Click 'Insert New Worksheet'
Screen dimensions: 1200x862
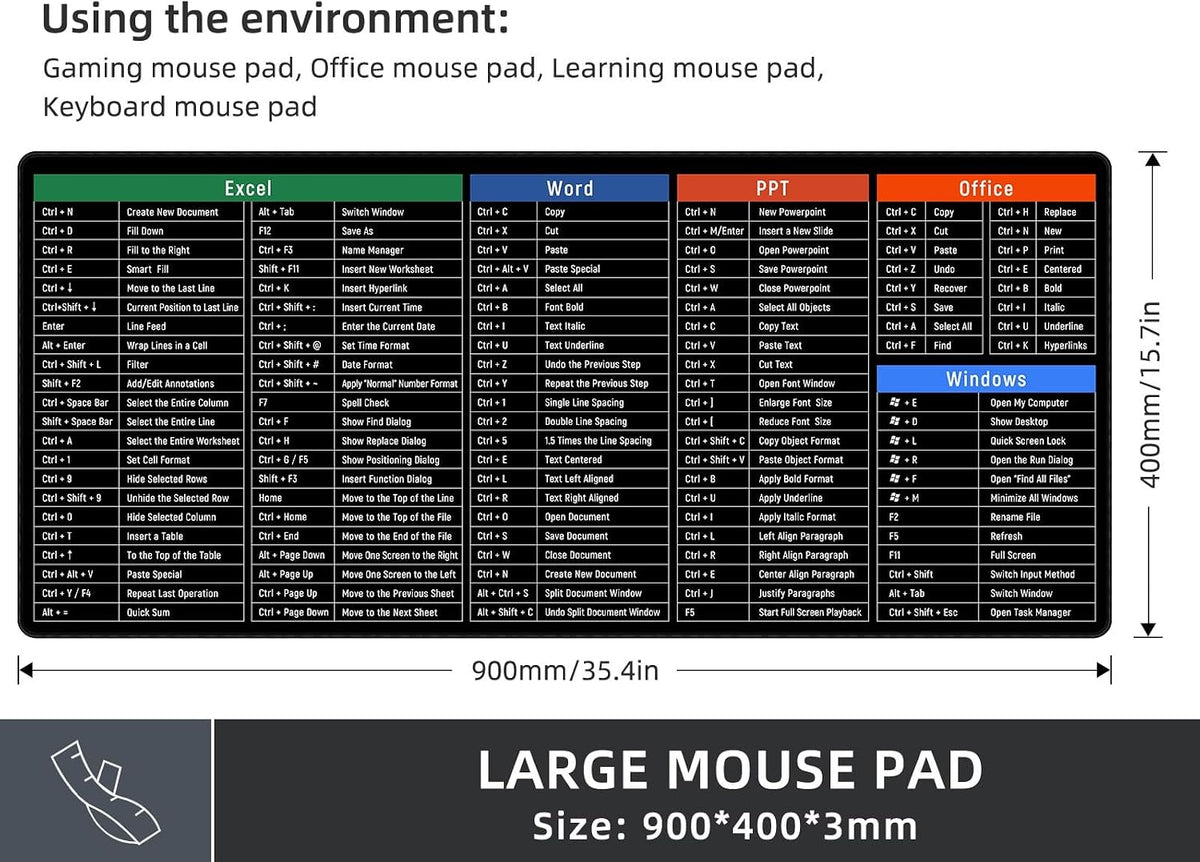tap(399, 269)
